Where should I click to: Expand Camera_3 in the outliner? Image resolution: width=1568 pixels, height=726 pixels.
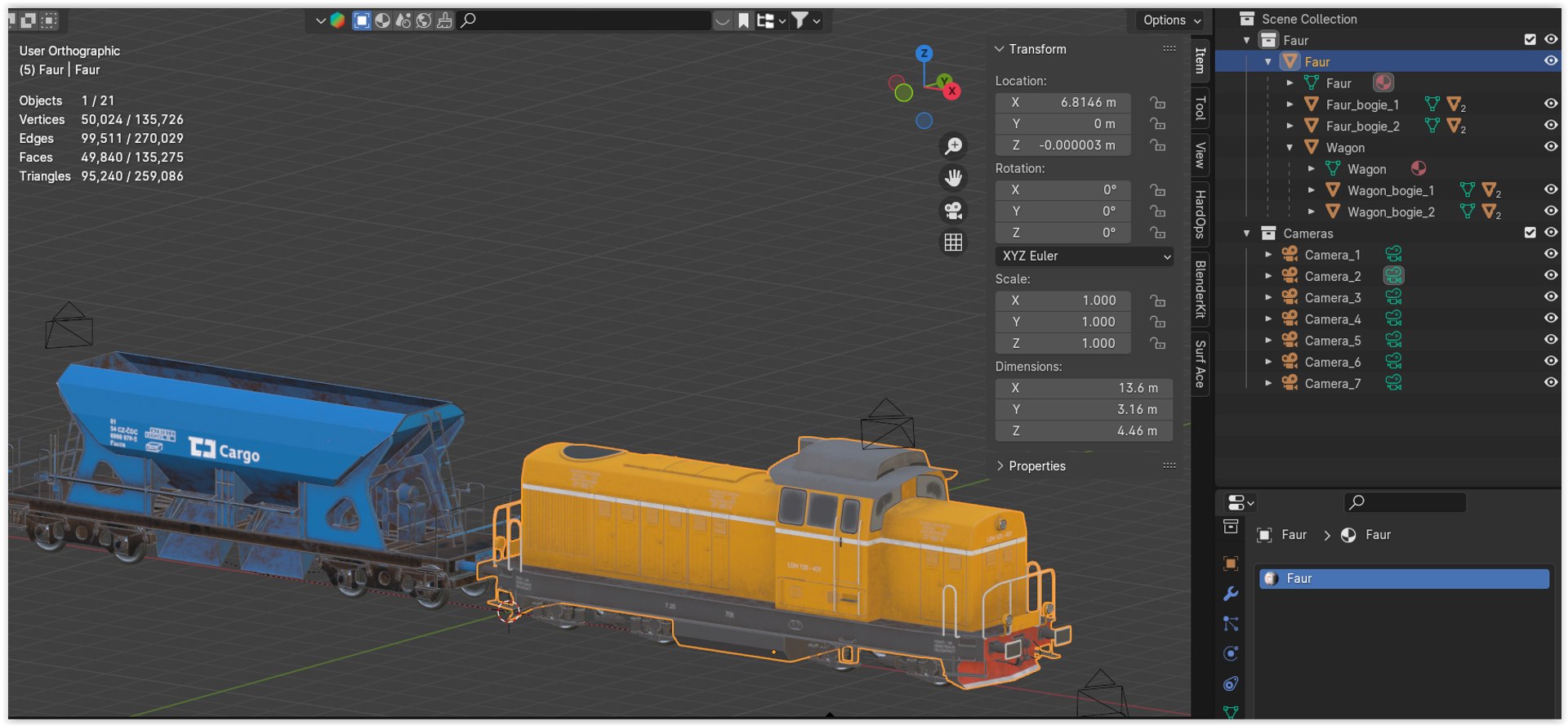tap(1268, 297)
